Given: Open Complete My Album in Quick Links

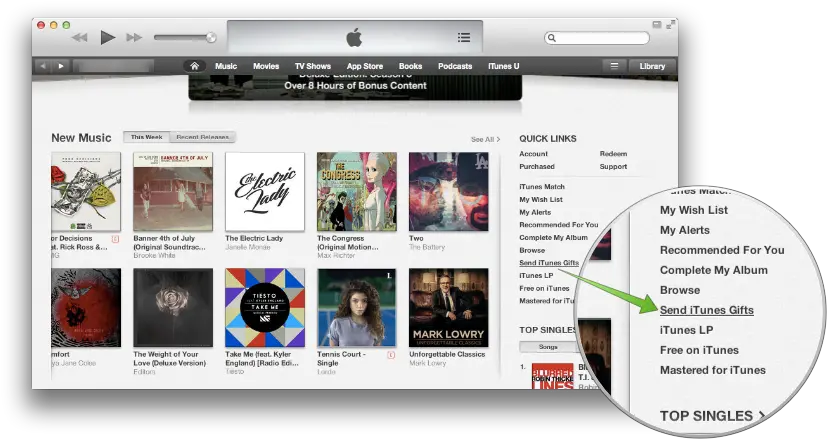Looking at the screenshot, I should point(553,237).
